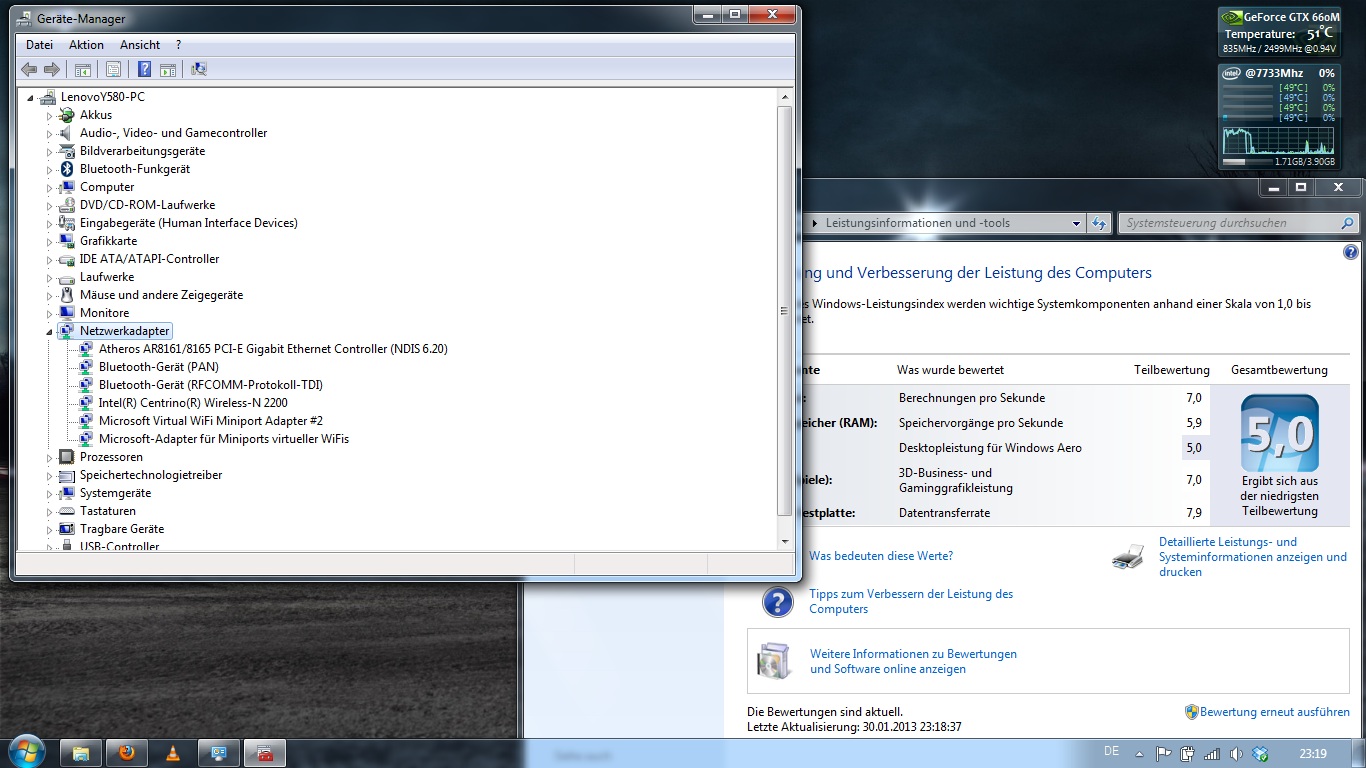1366x768 pixels.
Task: Expand the Prozessoren node
Action: (x=49, y=458)
